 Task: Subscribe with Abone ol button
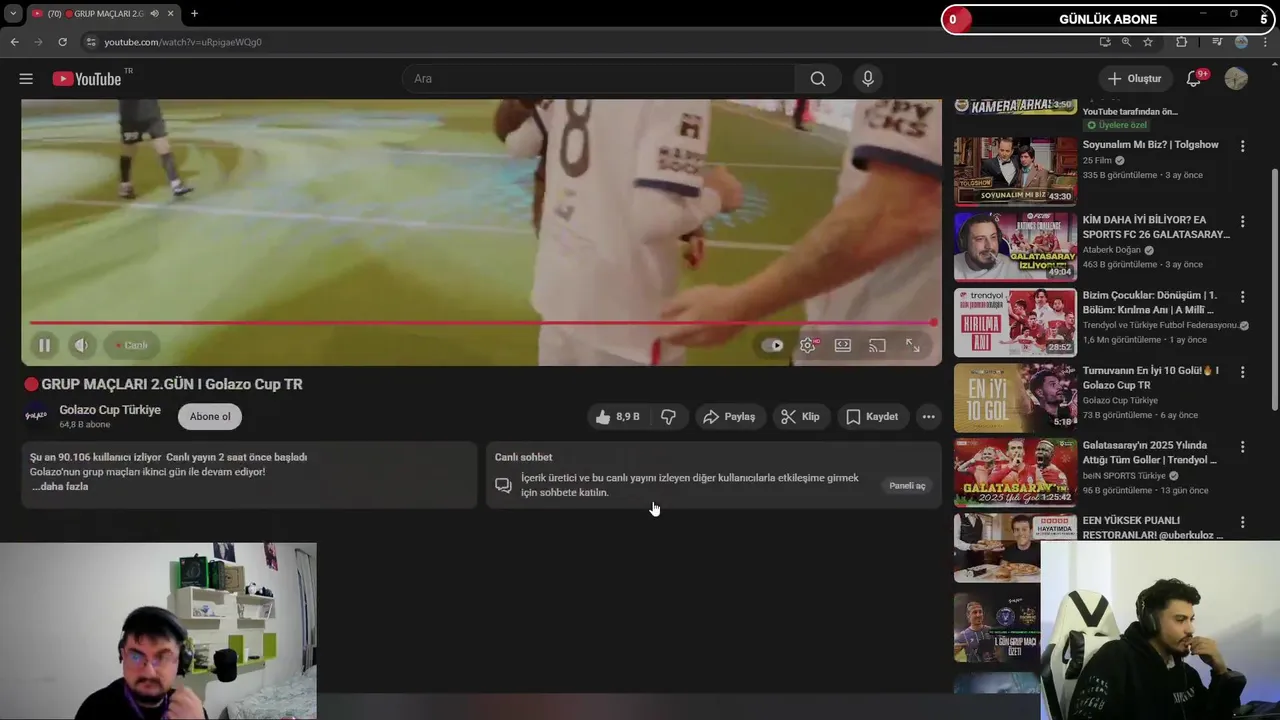210,417
